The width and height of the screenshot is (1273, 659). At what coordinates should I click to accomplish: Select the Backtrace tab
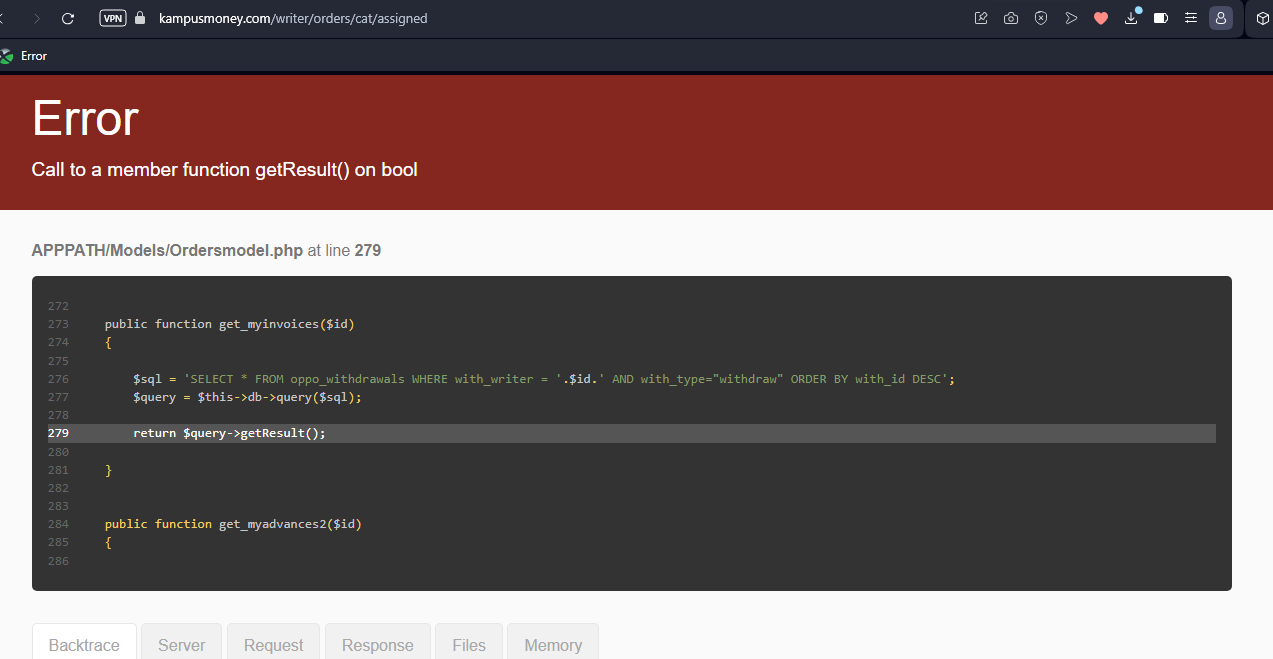[x=84, y=645]
